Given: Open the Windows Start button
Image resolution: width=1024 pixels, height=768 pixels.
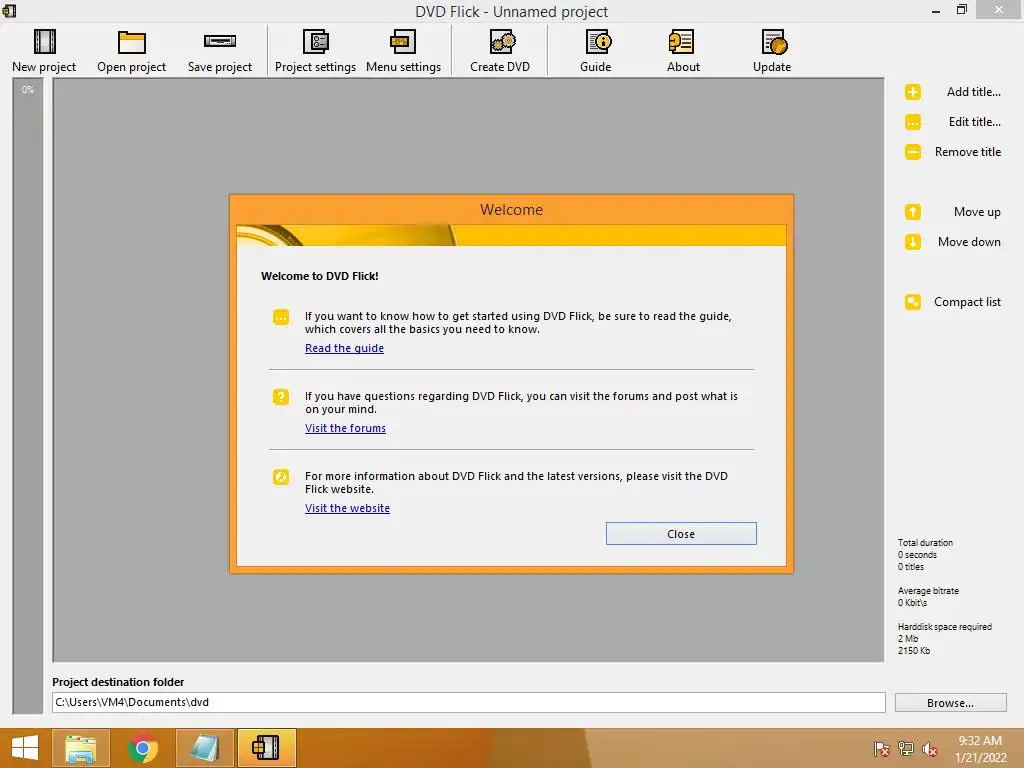Looking at the screenshot, I should (x=25, y=748).
